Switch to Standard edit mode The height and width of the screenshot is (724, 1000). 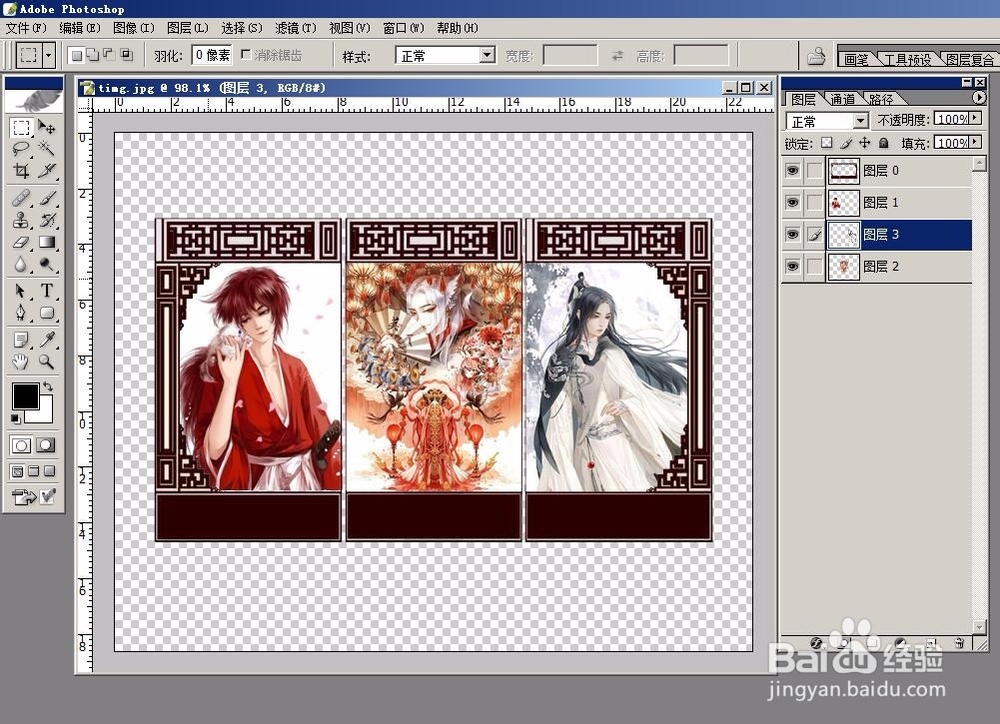coord(21,445)
